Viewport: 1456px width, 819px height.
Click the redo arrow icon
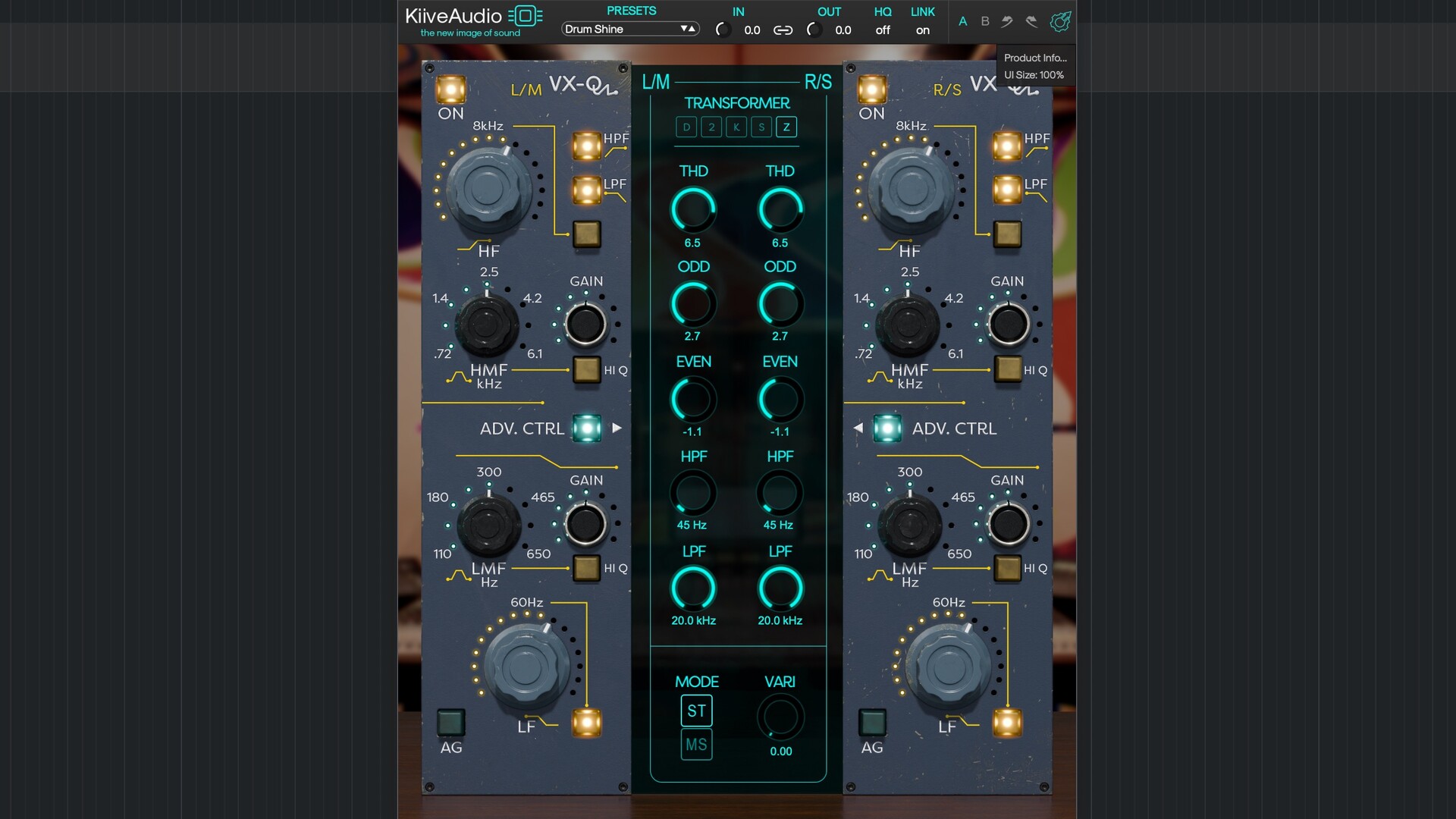click(x=1031, y=21)
